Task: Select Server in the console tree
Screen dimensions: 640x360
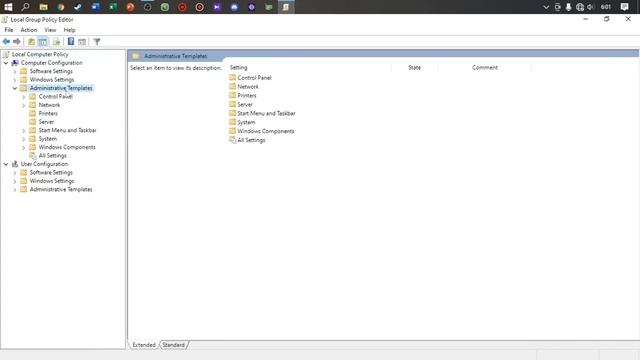Action: (x=46, y=122)
